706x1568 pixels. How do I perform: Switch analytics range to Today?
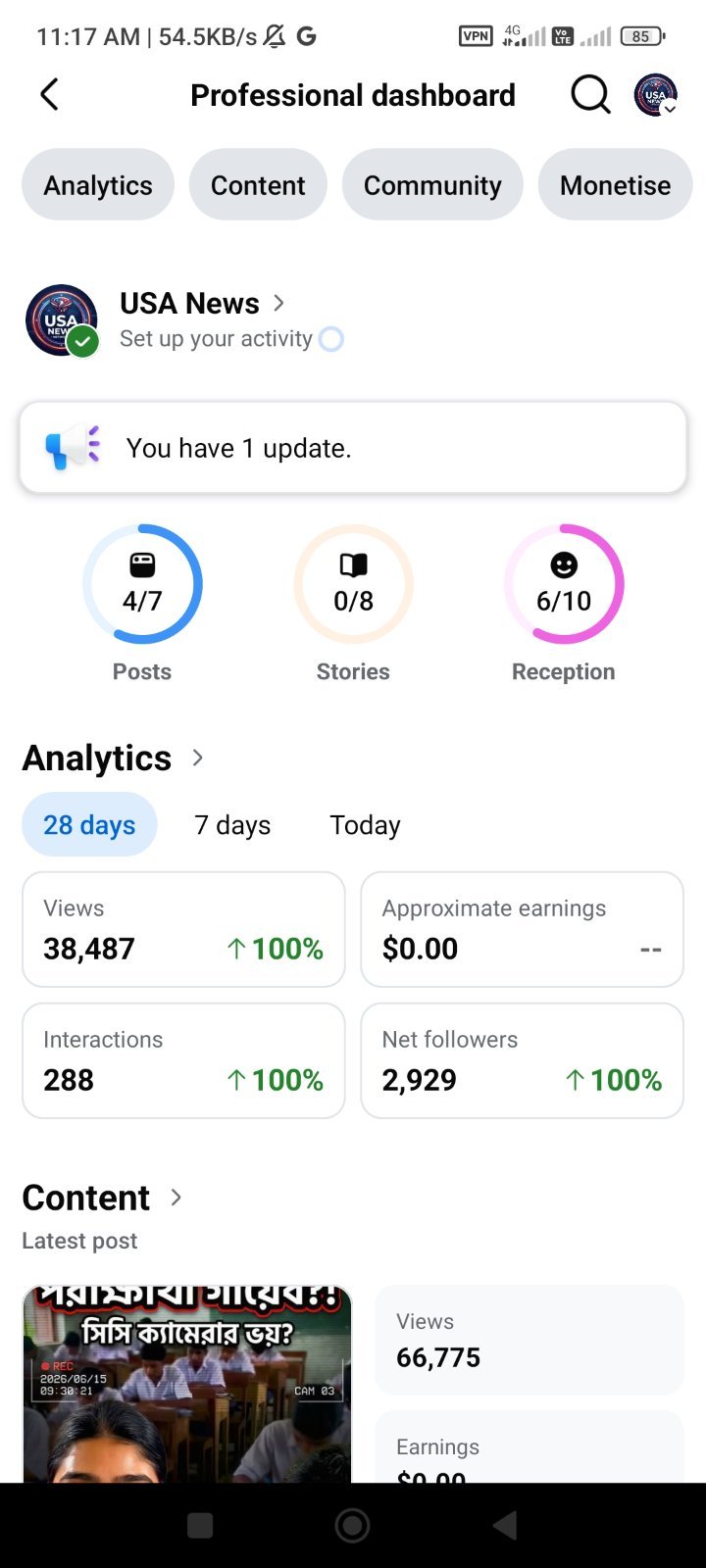(x=365, y=825)
